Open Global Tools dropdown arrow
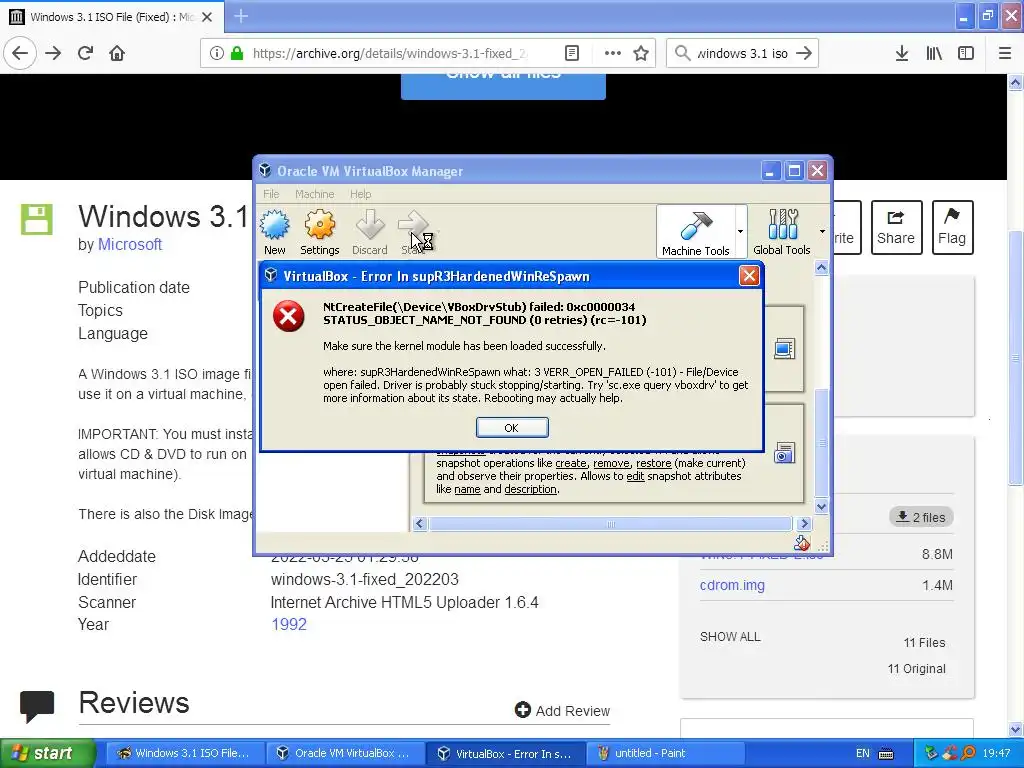 tap(822, 231)
